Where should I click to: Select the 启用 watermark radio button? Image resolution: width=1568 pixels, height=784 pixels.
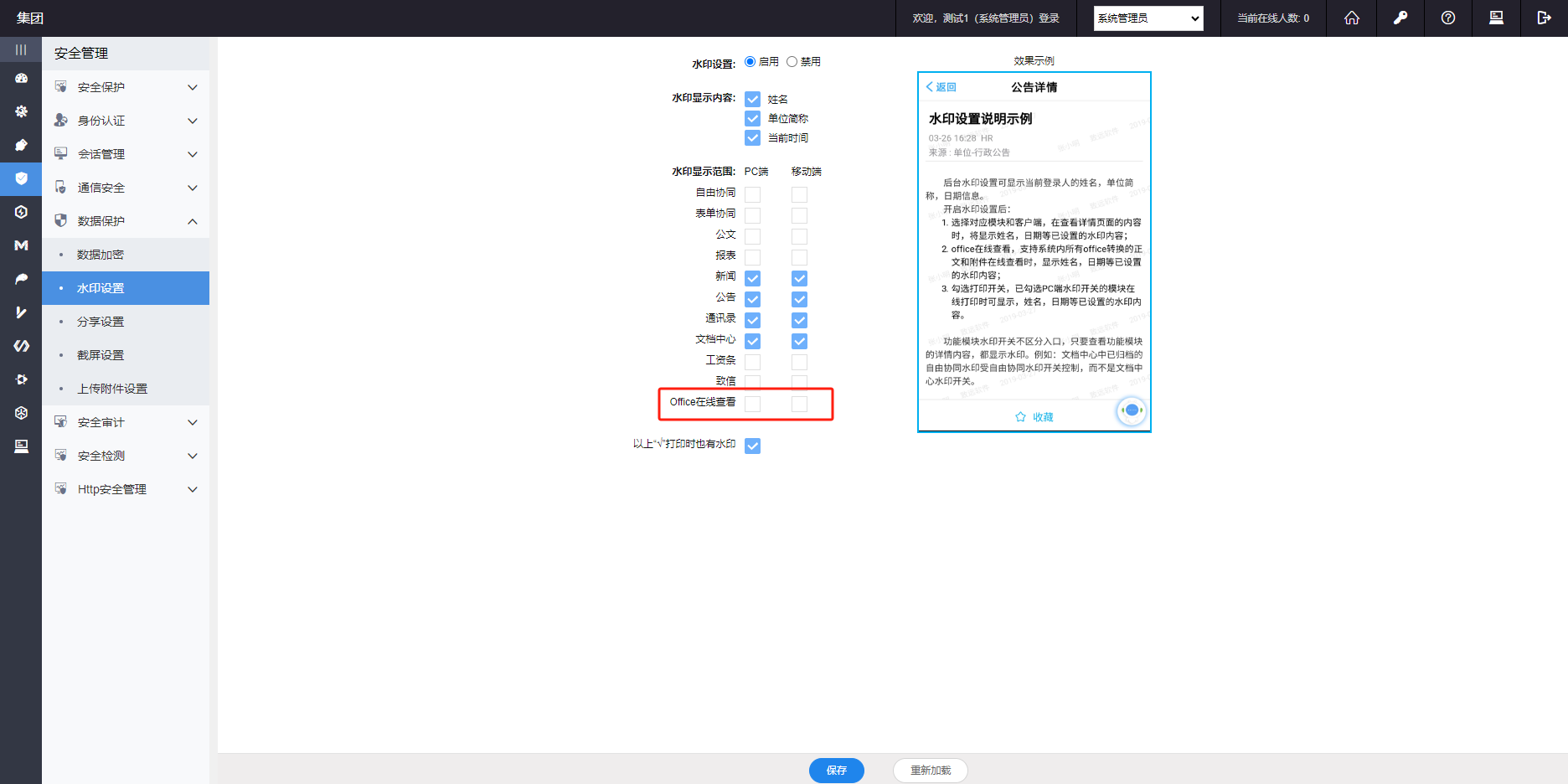pyautogui.click(x=750, y=62)
